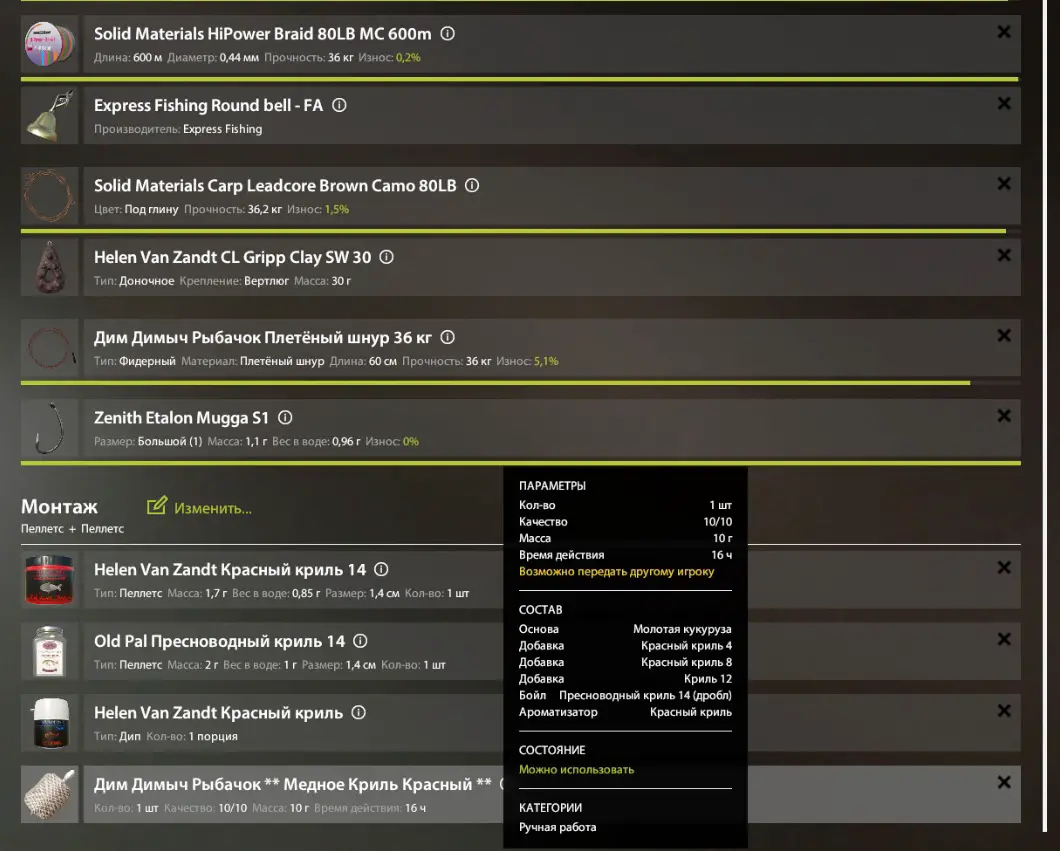
Task: Click Ручная работа category in tooltip
Action: (x=558, y=827)
